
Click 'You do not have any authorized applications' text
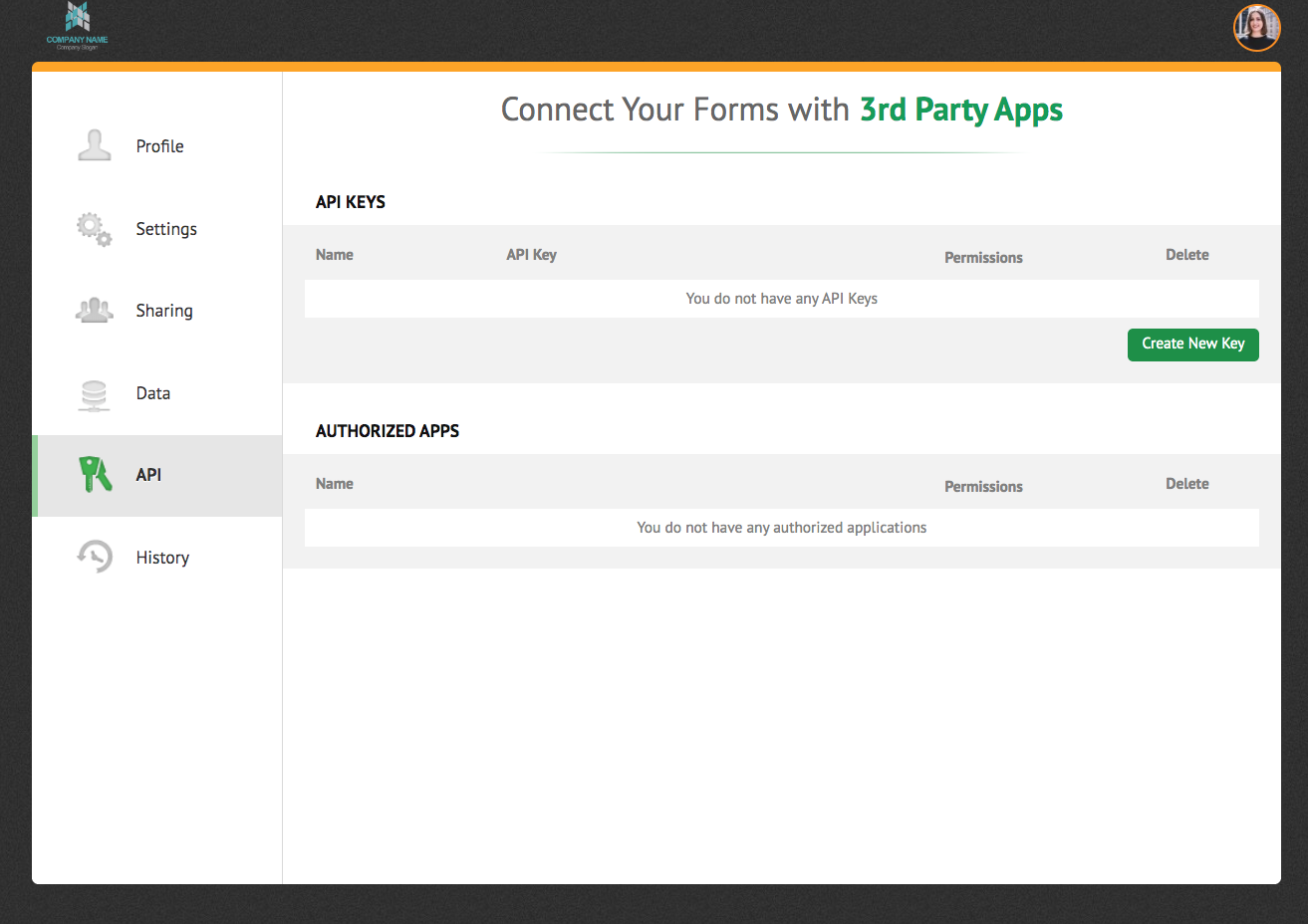point(782,528)
